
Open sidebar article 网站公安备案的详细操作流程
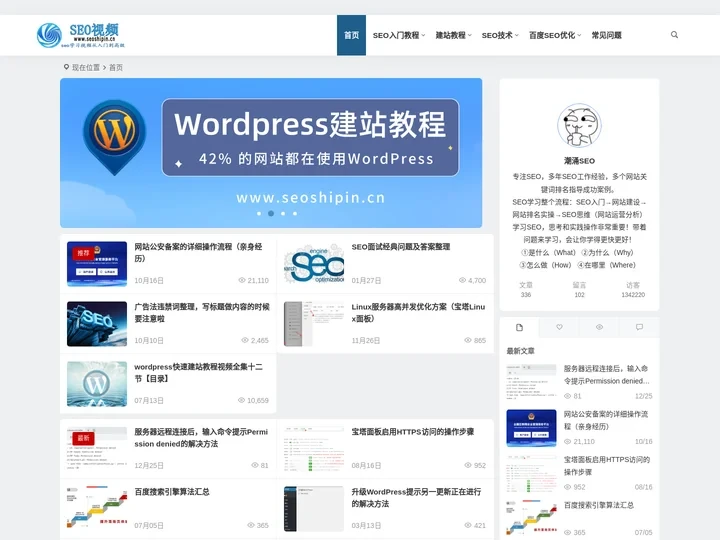[x=606, y=420]
